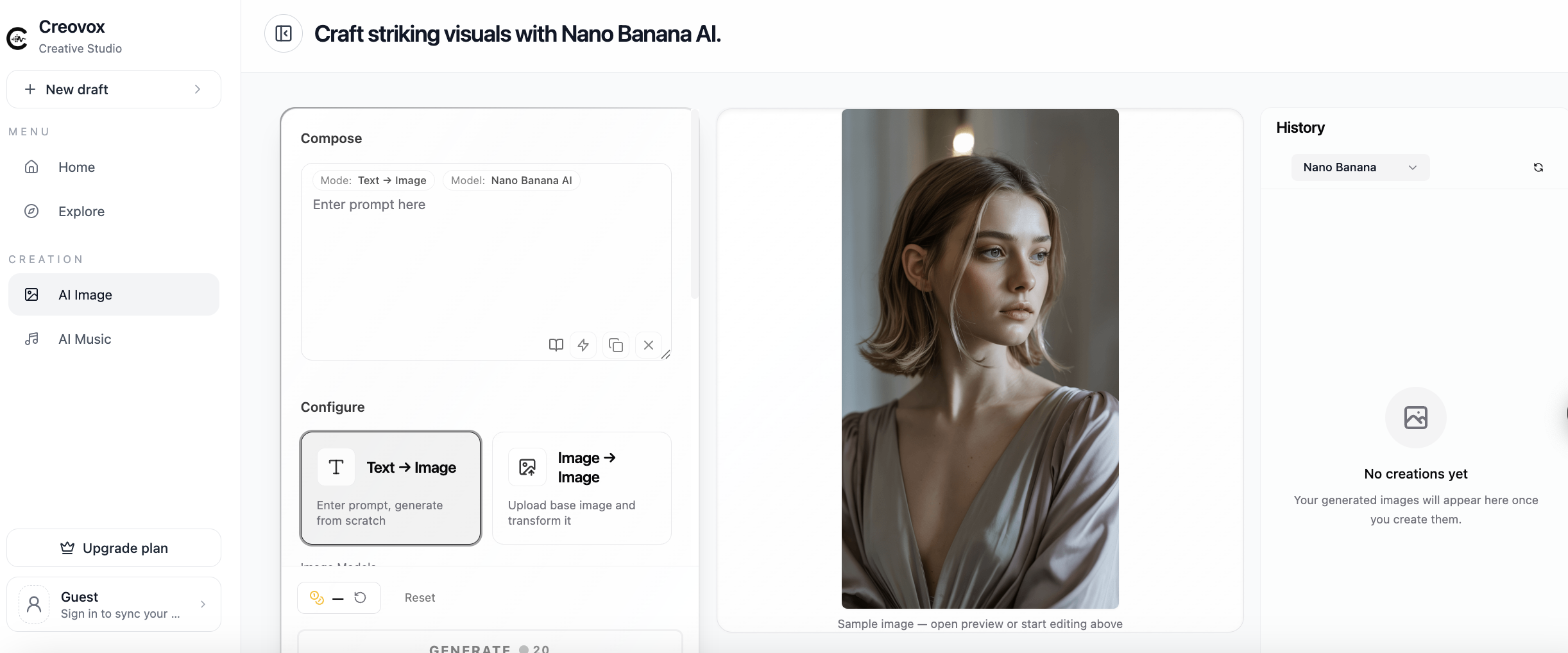Adjust the credits slider next to the coin icon
The width and height of the screenshot is (1568, 653).
[339, 597]
